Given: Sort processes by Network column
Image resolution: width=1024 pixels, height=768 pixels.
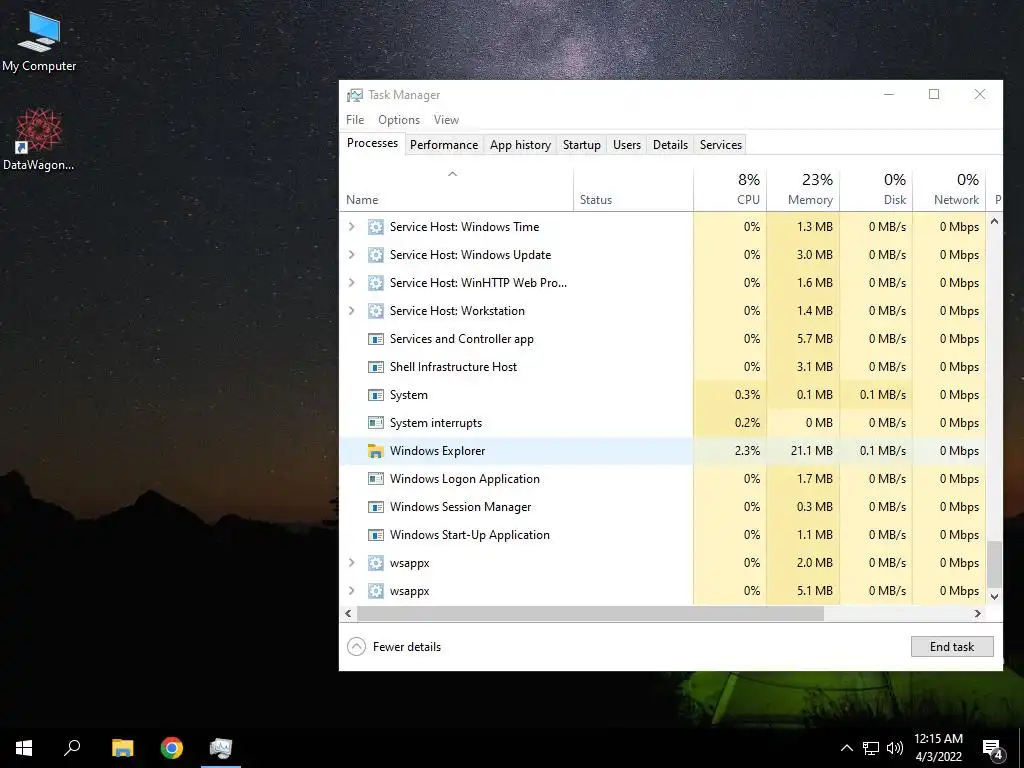Looking at the screenshot, I should pos(949,189).
